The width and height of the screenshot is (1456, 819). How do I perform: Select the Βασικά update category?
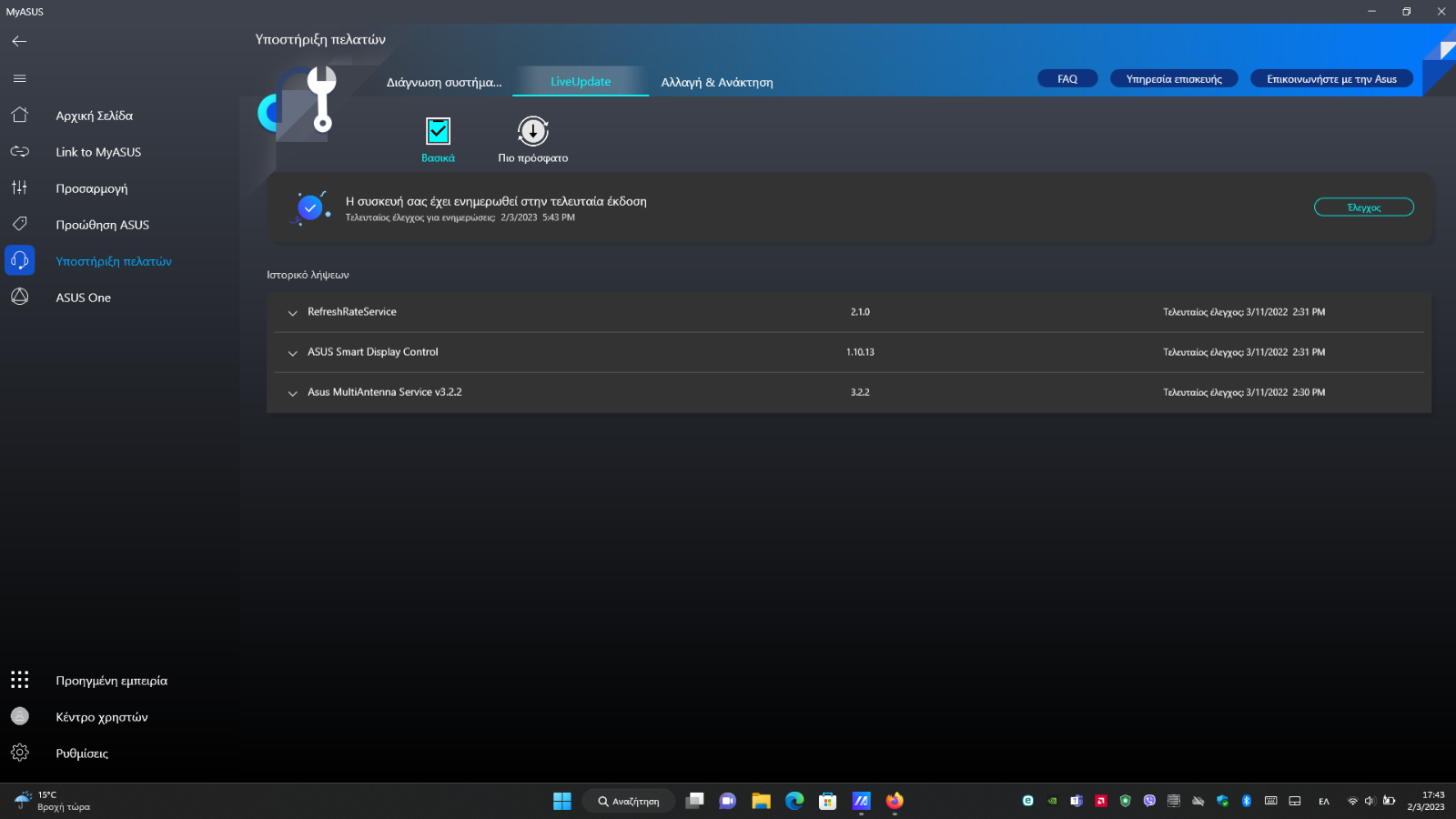pyautogui.click(x=438, y=139)
